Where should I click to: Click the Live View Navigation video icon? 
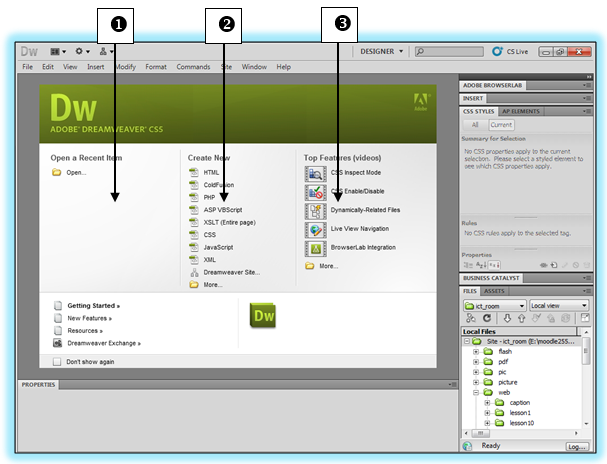(x=316, y=229)
